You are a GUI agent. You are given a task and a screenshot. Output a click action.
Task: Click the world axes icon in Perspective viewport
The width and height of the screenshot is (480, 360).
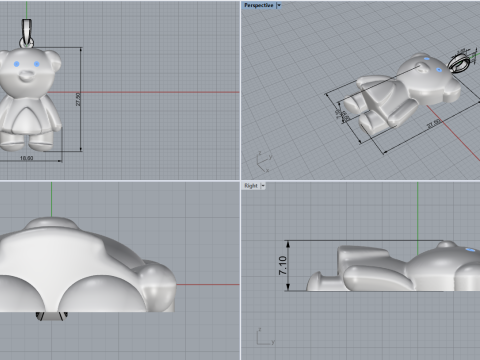tap(264, 162)
